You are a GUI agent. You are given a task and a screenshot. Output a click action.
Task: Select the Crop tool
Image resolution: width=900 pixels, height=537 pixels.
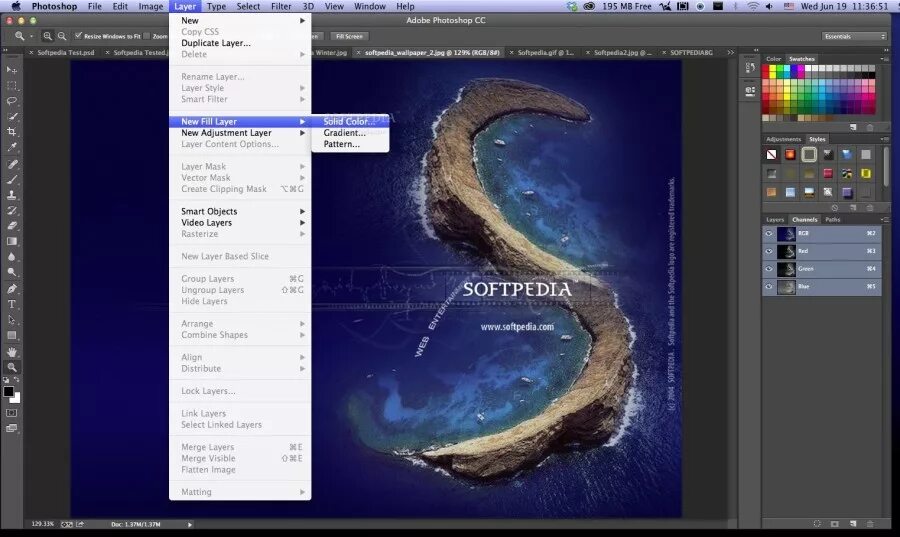click(11, 132)
